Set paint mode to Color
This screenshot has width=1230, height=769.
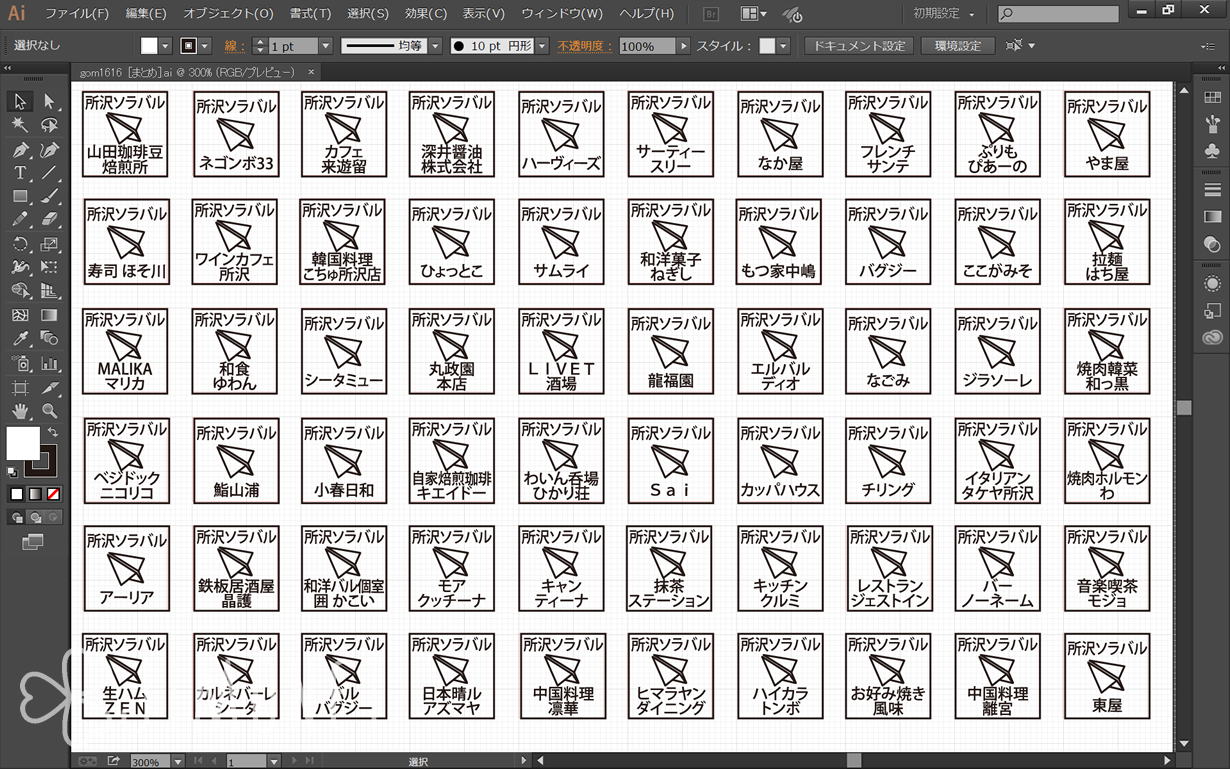click(x=17, y=494)
